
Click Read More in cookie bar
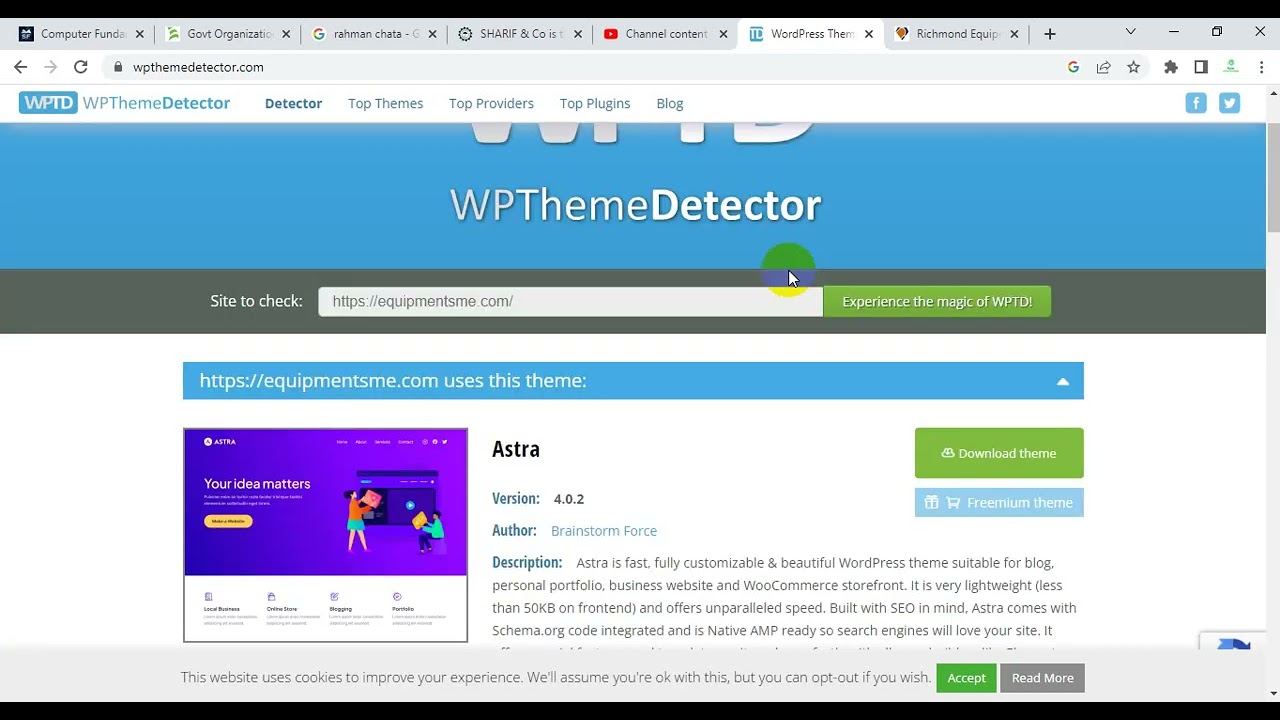[1042, 678]
